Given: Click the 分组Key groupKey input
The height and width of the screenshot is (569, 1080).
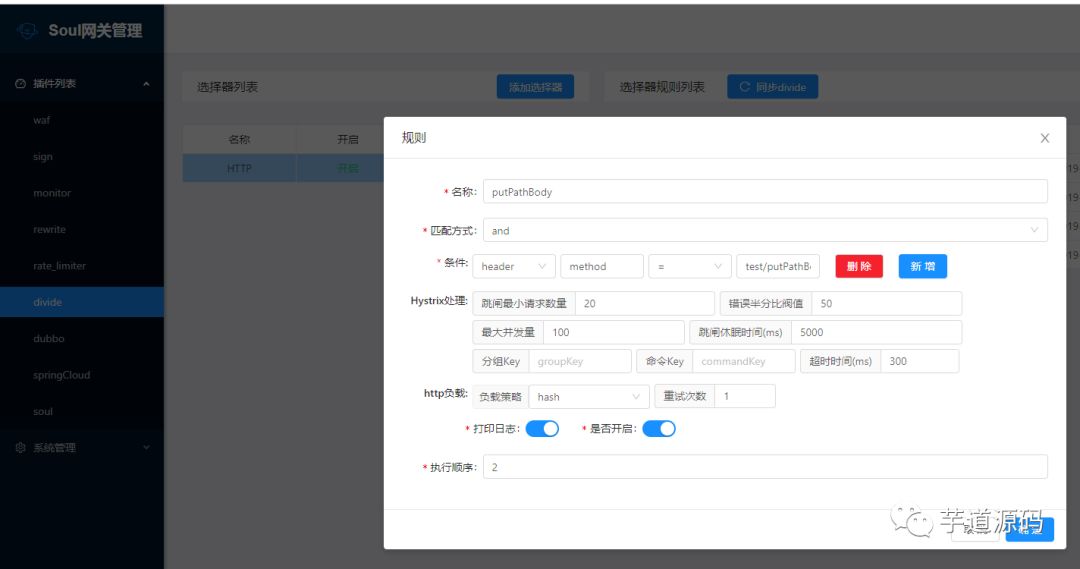Looking at the screenshot, I should click(580, 362).
